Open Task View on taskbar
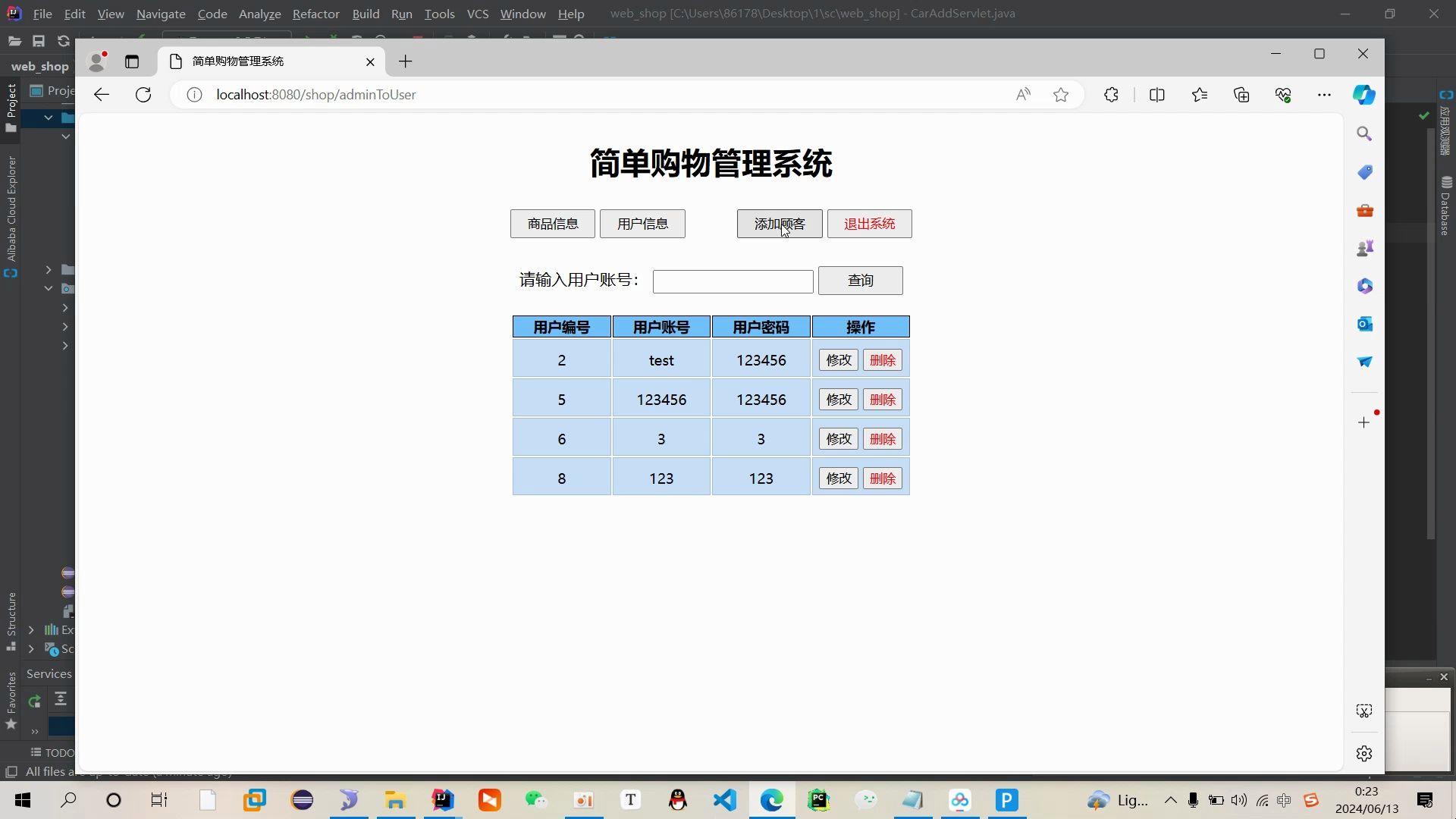 159,800
